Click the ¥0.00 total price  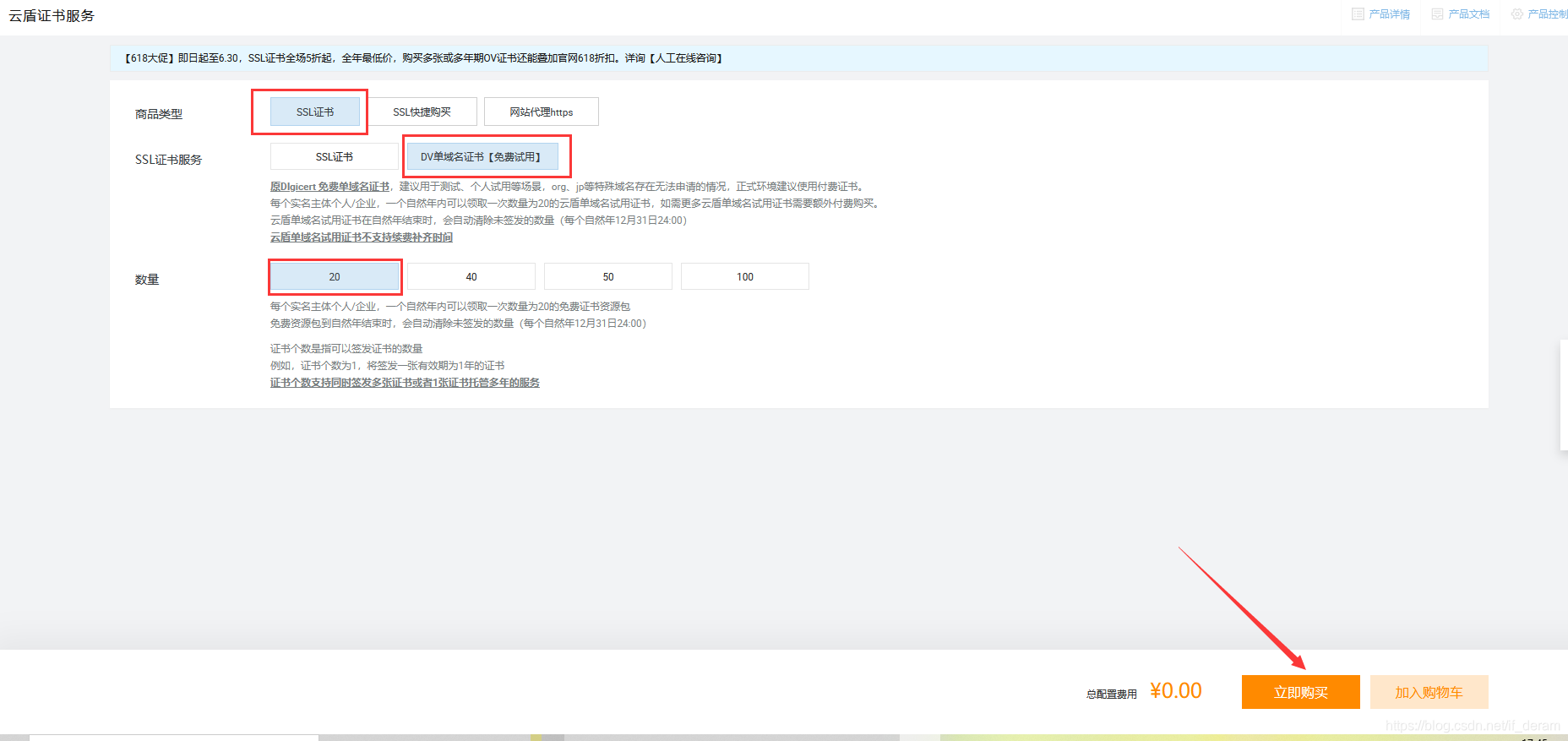point(1176,690)
